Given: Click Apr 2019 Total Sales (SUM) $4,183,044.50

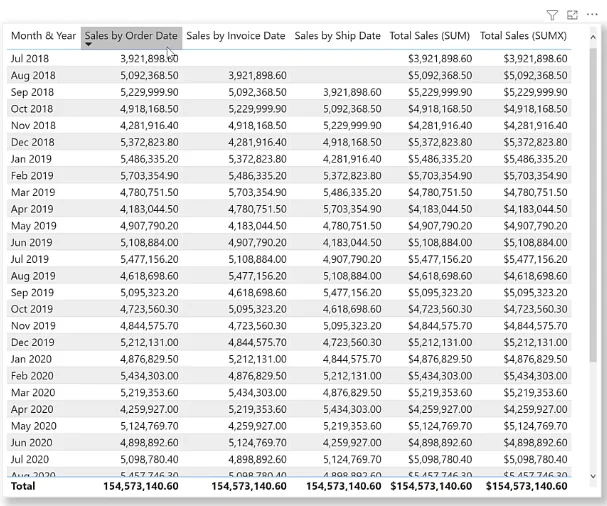Looking at the screenshot, I should [440, 209].
